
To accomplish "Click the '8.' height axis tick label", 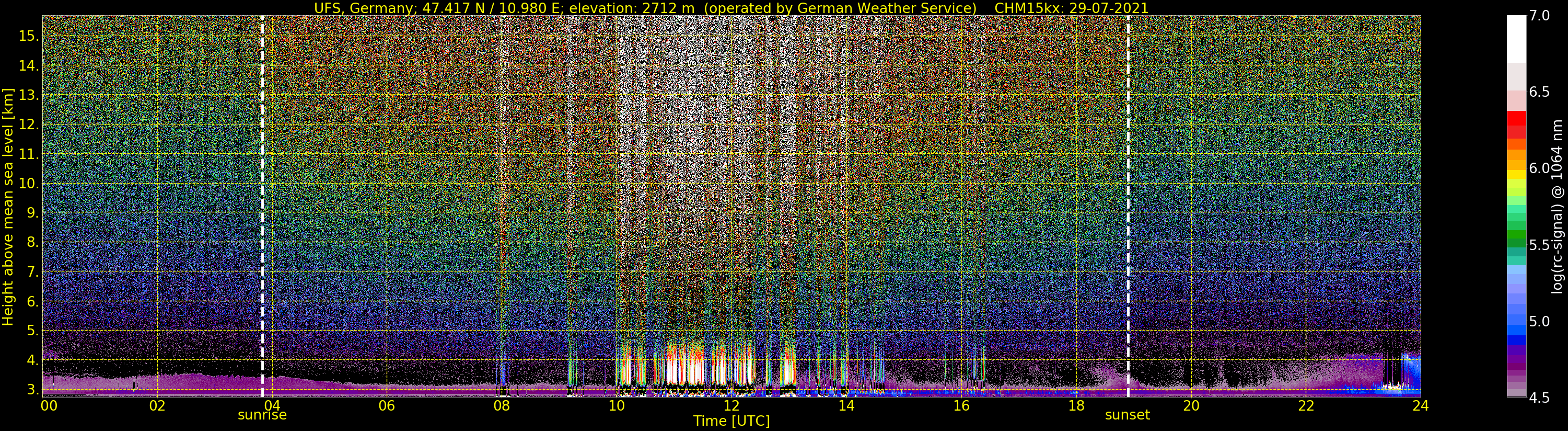I will [32, 242].
